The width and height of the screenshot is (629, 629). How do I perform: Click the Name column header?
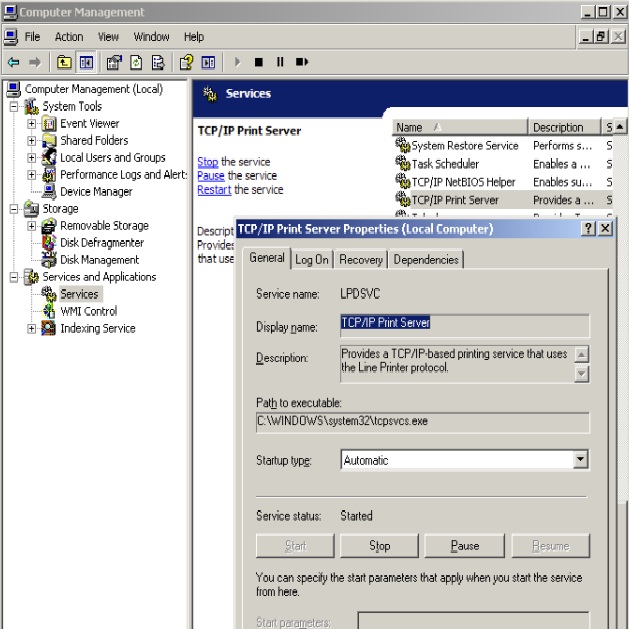460,127
